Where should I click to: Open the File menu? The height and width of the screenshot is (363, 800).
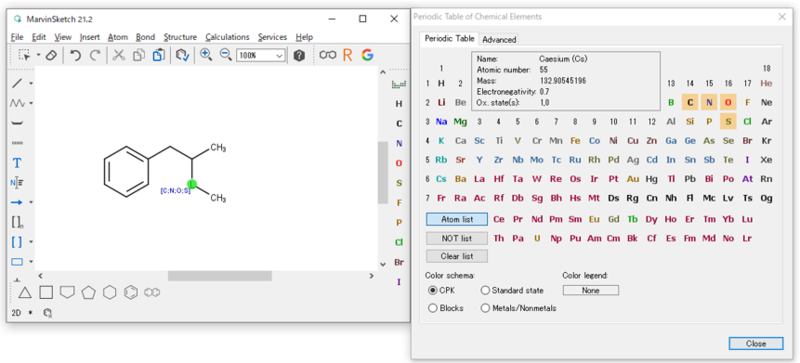click(17, 37)
